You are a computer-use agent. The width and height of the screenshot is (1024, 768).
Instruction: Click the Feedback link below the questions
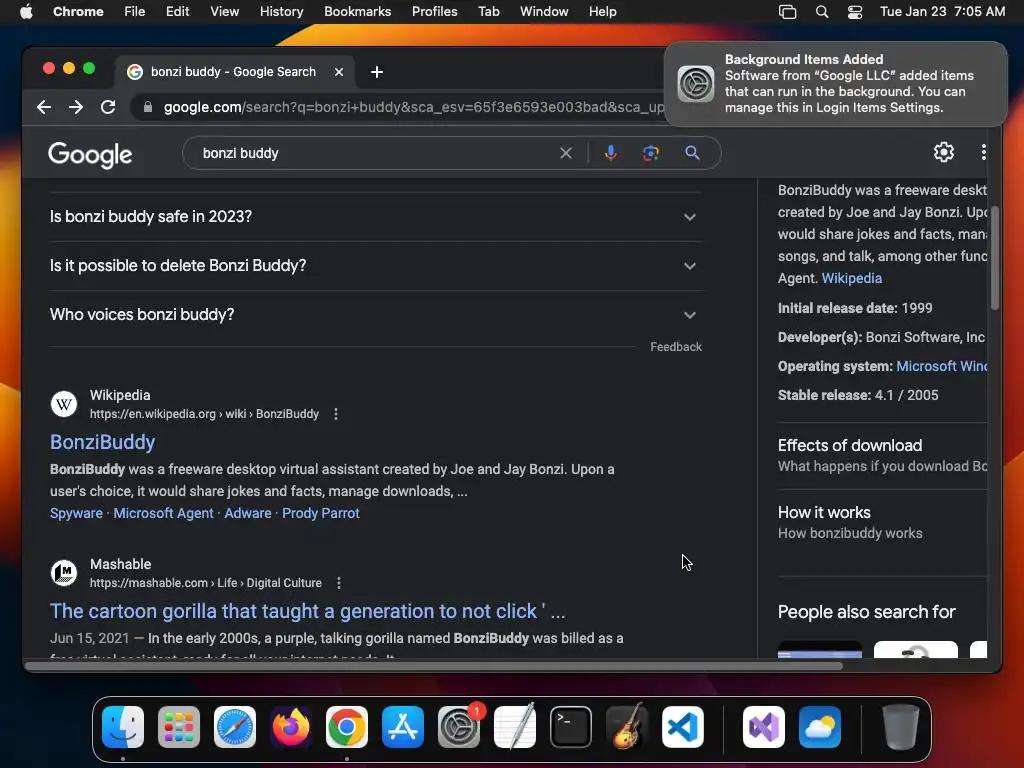[x=676, y=347]
